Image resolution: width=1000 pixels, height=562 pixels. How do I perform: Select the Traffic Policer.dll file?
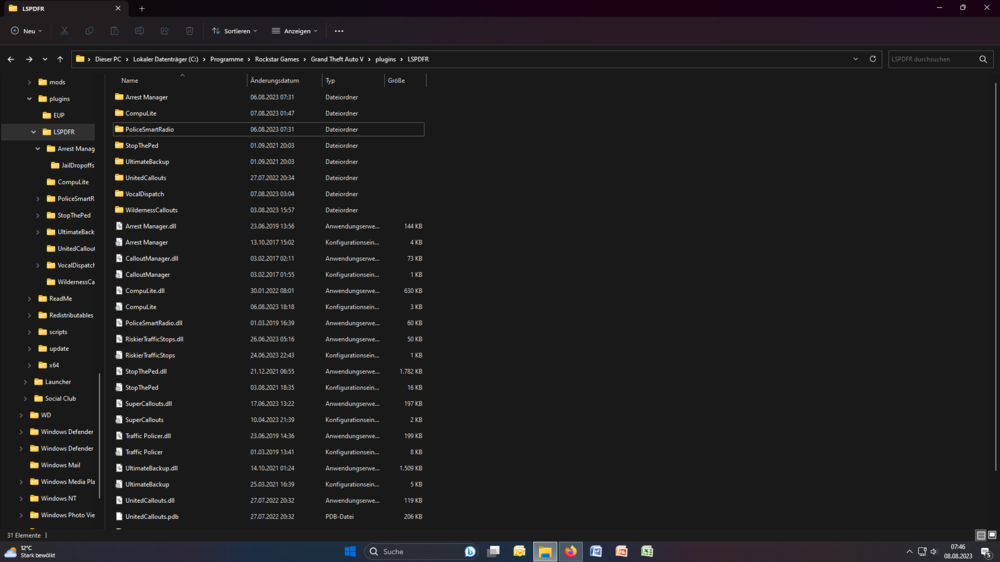coord(268,436)
